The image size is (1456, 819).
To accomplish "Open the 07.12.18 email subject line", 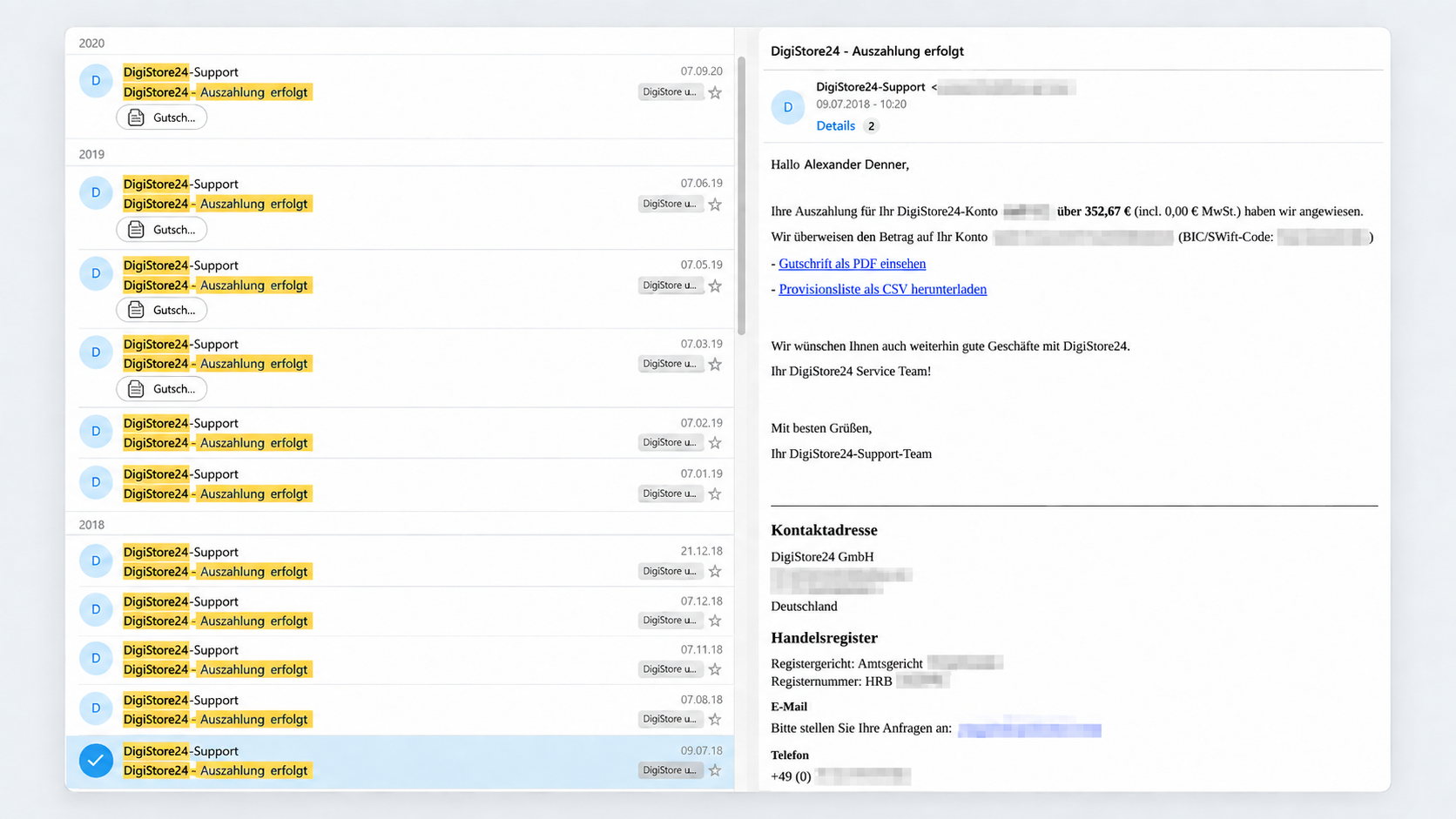I will click(x=216, y=621).
